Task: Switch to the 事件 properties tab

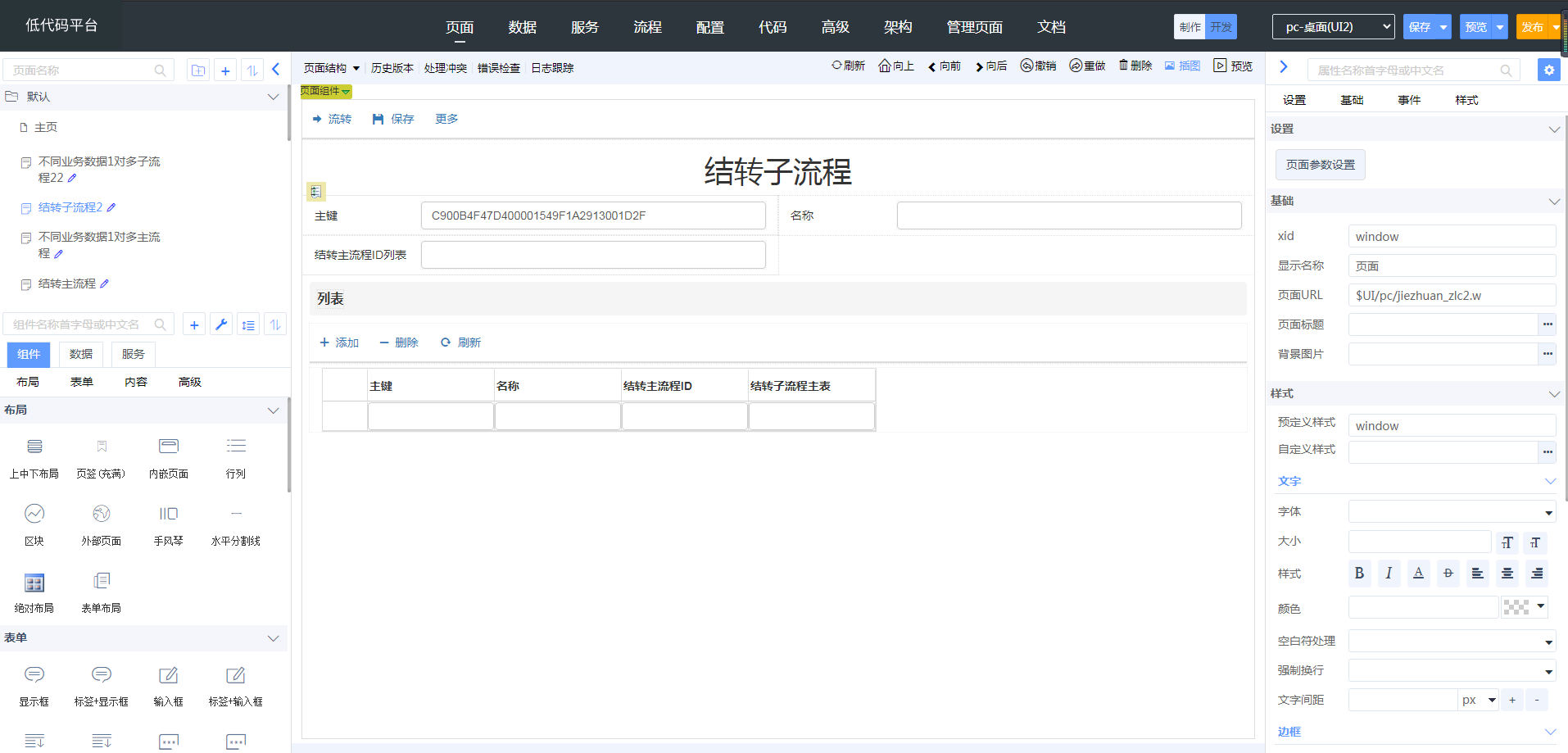Action: pos(1409,100)
